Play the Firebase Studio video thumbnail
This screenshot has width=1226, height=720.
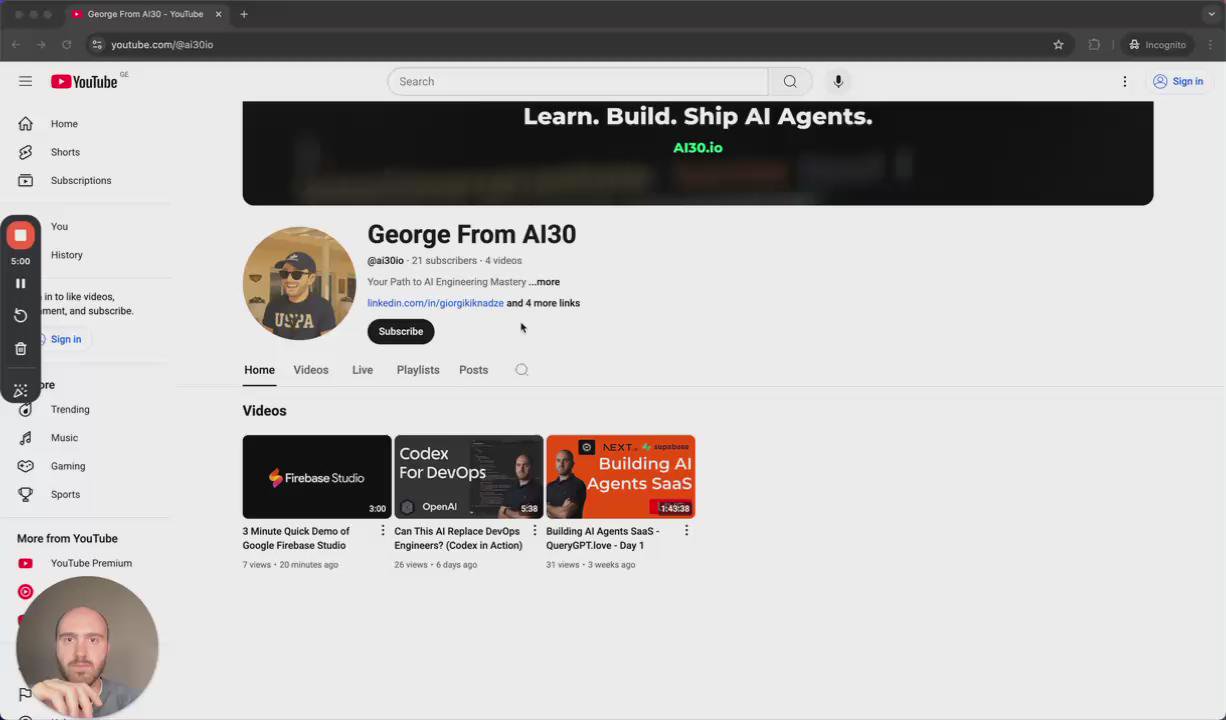pos(316,477)
